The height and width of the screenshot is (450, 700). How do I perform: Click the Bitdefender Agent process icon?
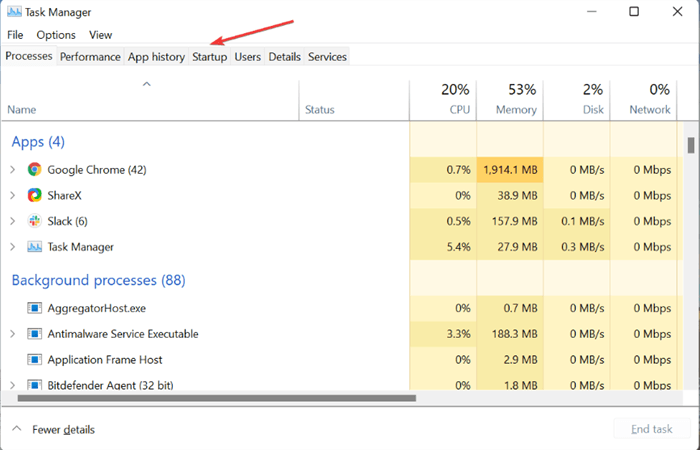(x=34, y=385)
